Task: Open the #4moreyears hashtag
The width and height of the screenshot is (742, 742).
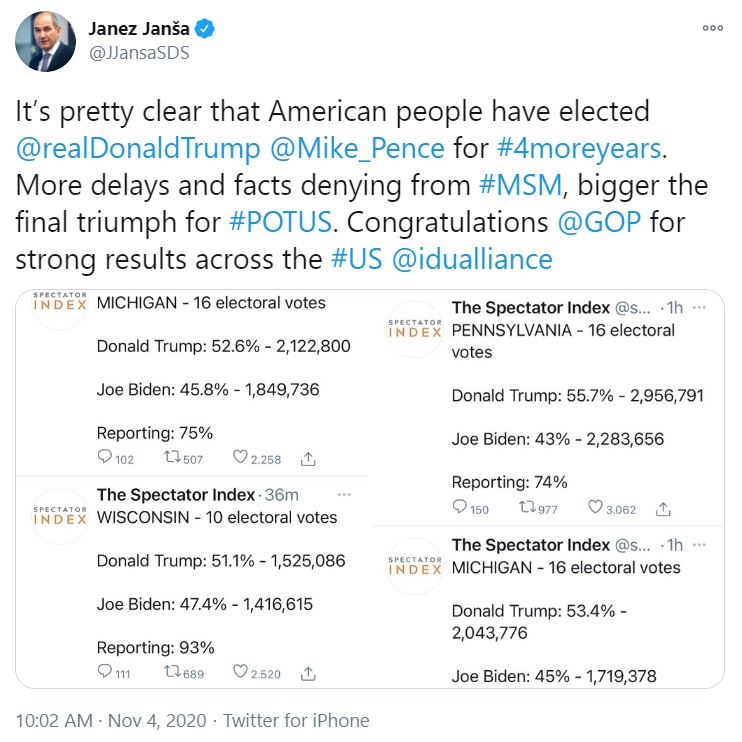Action: 579,148
